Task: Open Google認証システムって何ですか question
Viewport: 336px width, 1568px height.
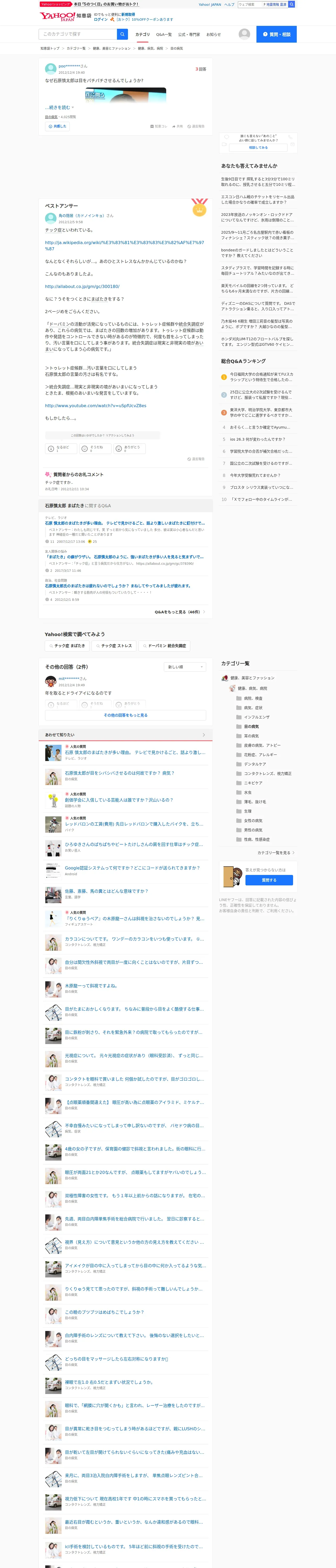Action: [x=132, y=868]
